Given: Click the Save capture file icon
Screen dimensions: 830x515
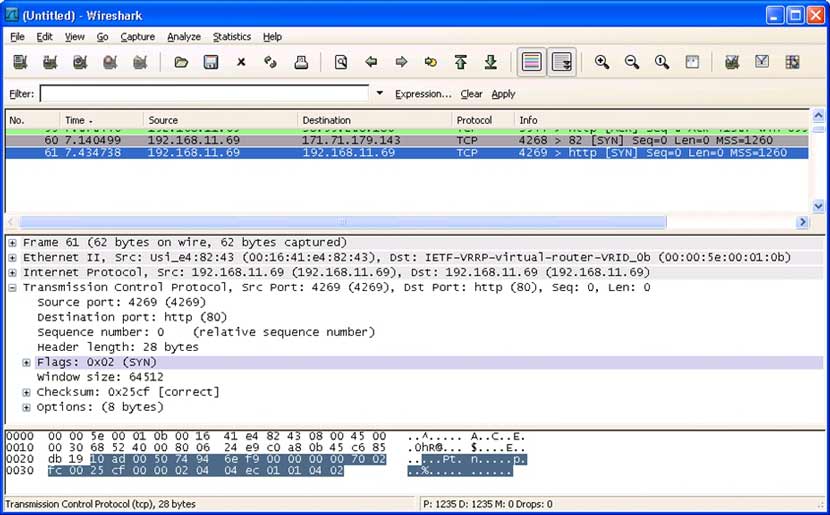Looking at the screenshot, I should point(211,62).
